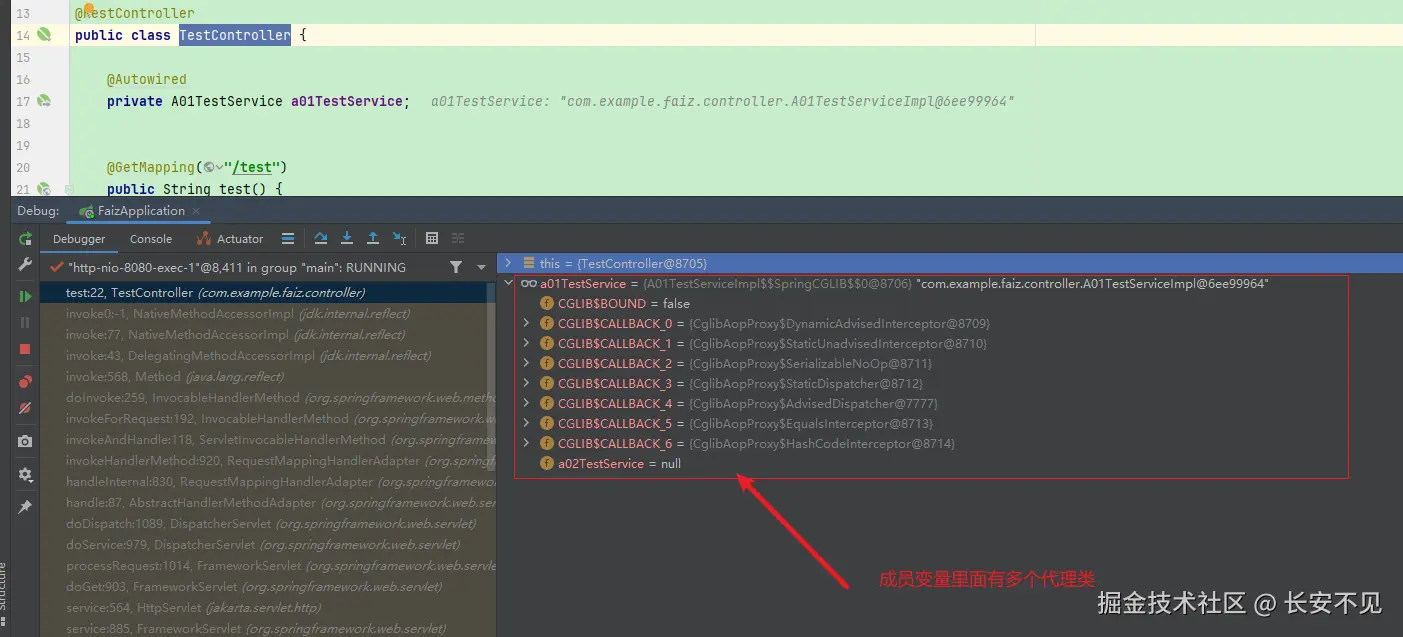Take a thread dump with the camera icon
The height and width of the screenshot is (637, 1403).
(x=25, y=441)
